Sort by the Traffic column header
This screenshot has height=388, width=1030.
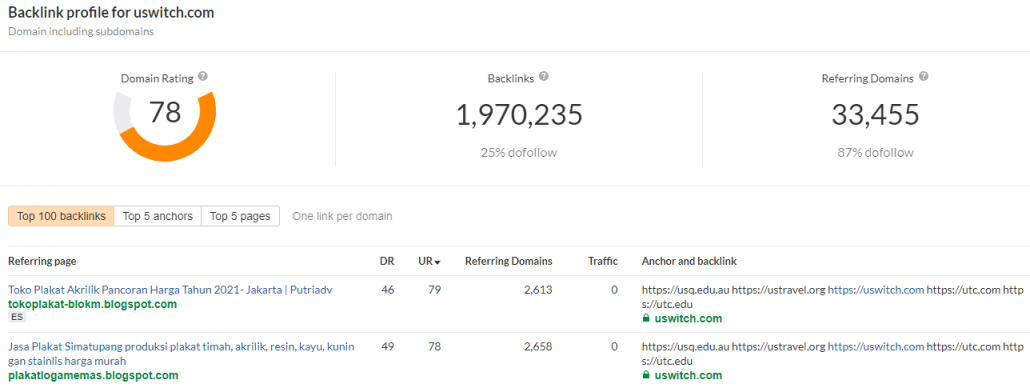point(603,261)
